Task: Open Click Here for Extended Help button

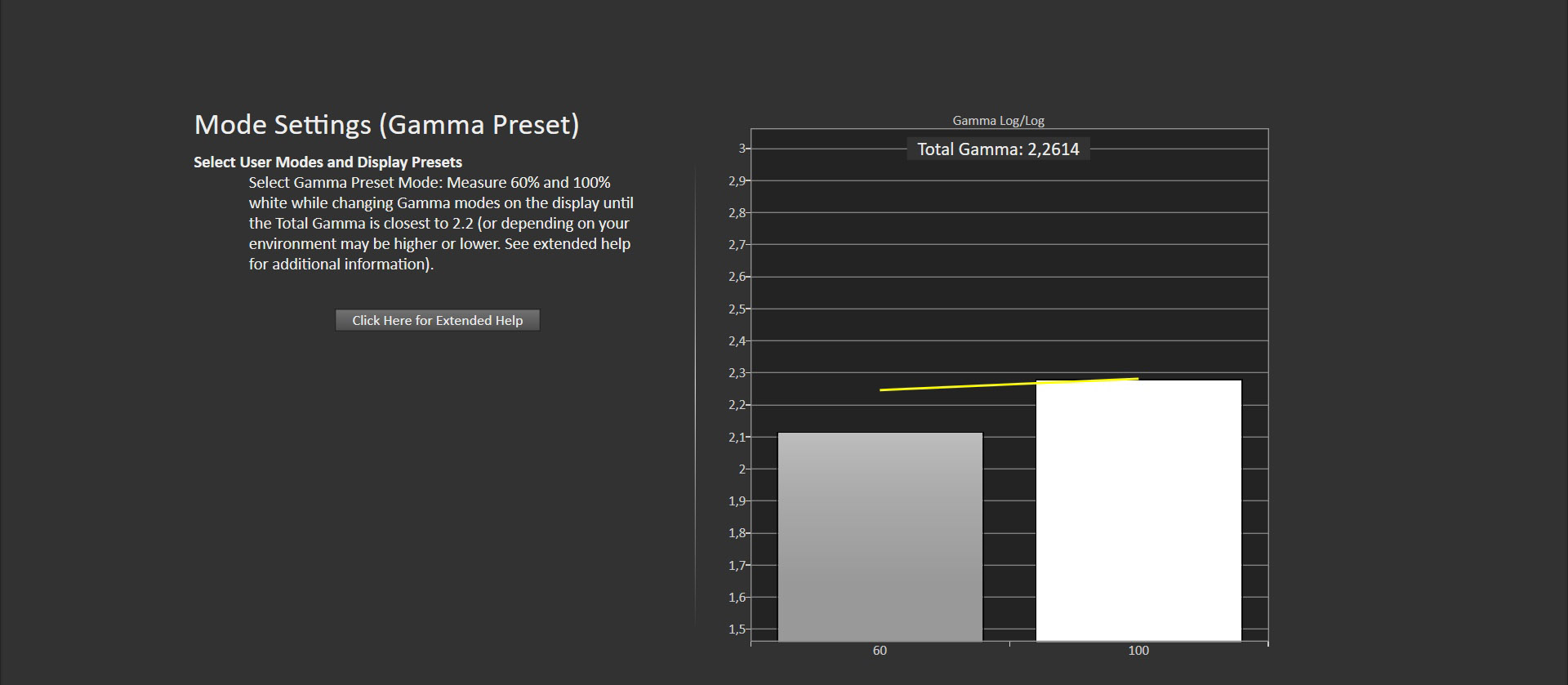Action: [438, 320]
